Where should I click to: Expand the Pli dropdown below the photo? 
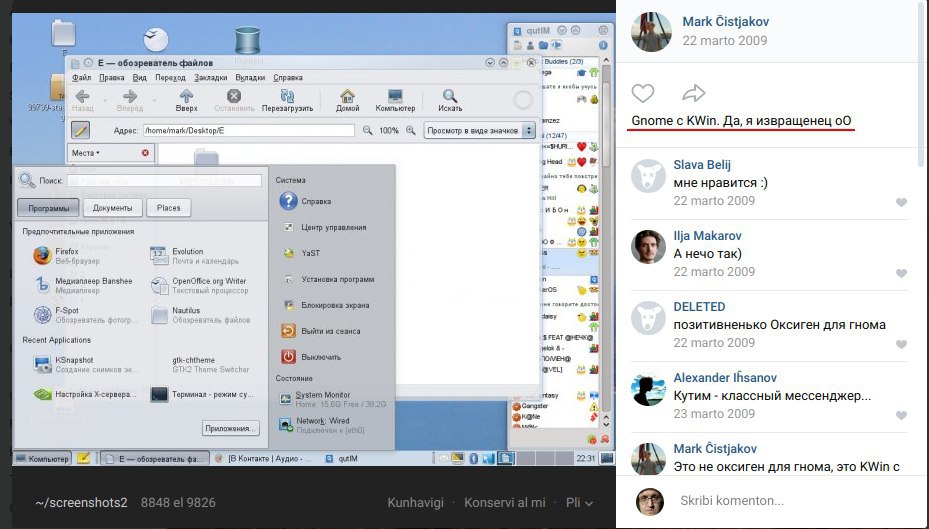pos(579,502)
